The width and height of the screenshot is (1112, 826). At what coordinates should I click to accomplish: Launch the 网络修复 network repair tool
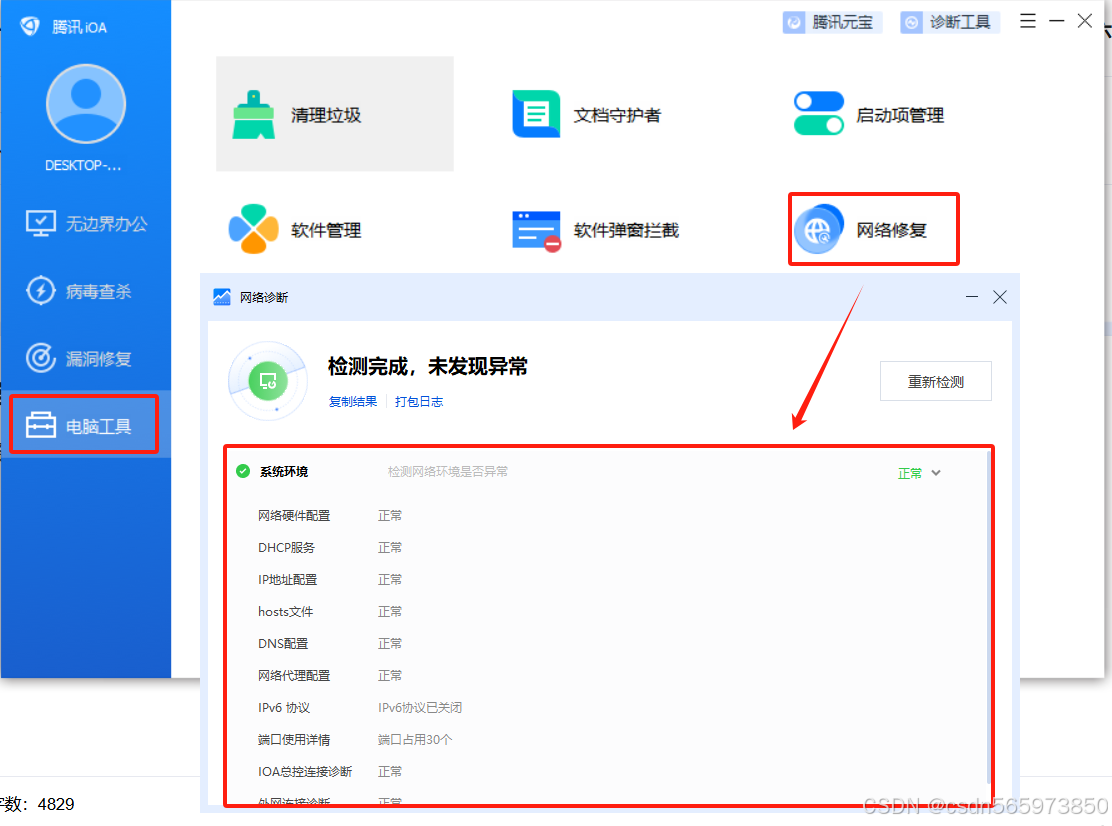(x=871, y=228)
